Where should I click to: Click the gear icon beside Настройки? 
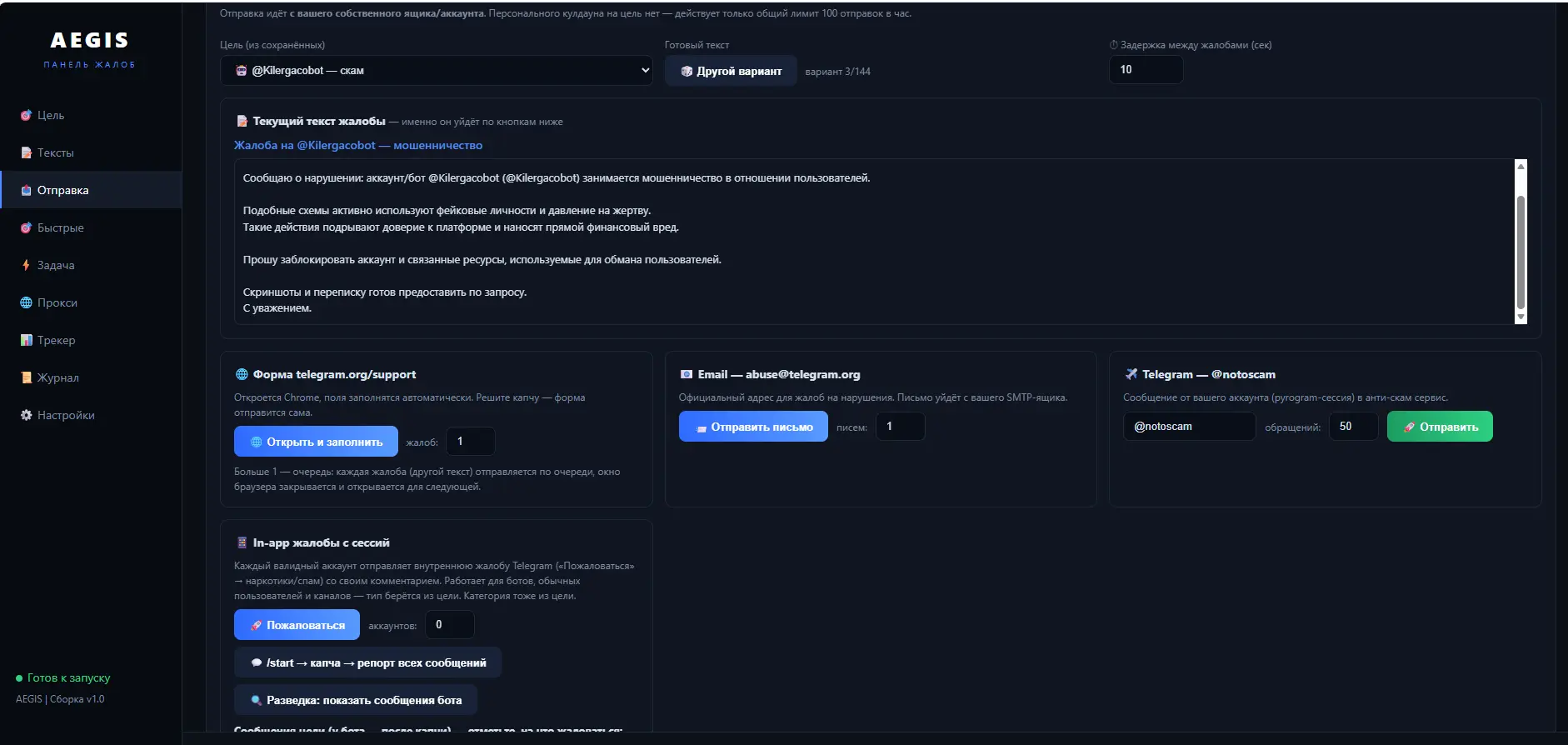(x=26, y=415)
